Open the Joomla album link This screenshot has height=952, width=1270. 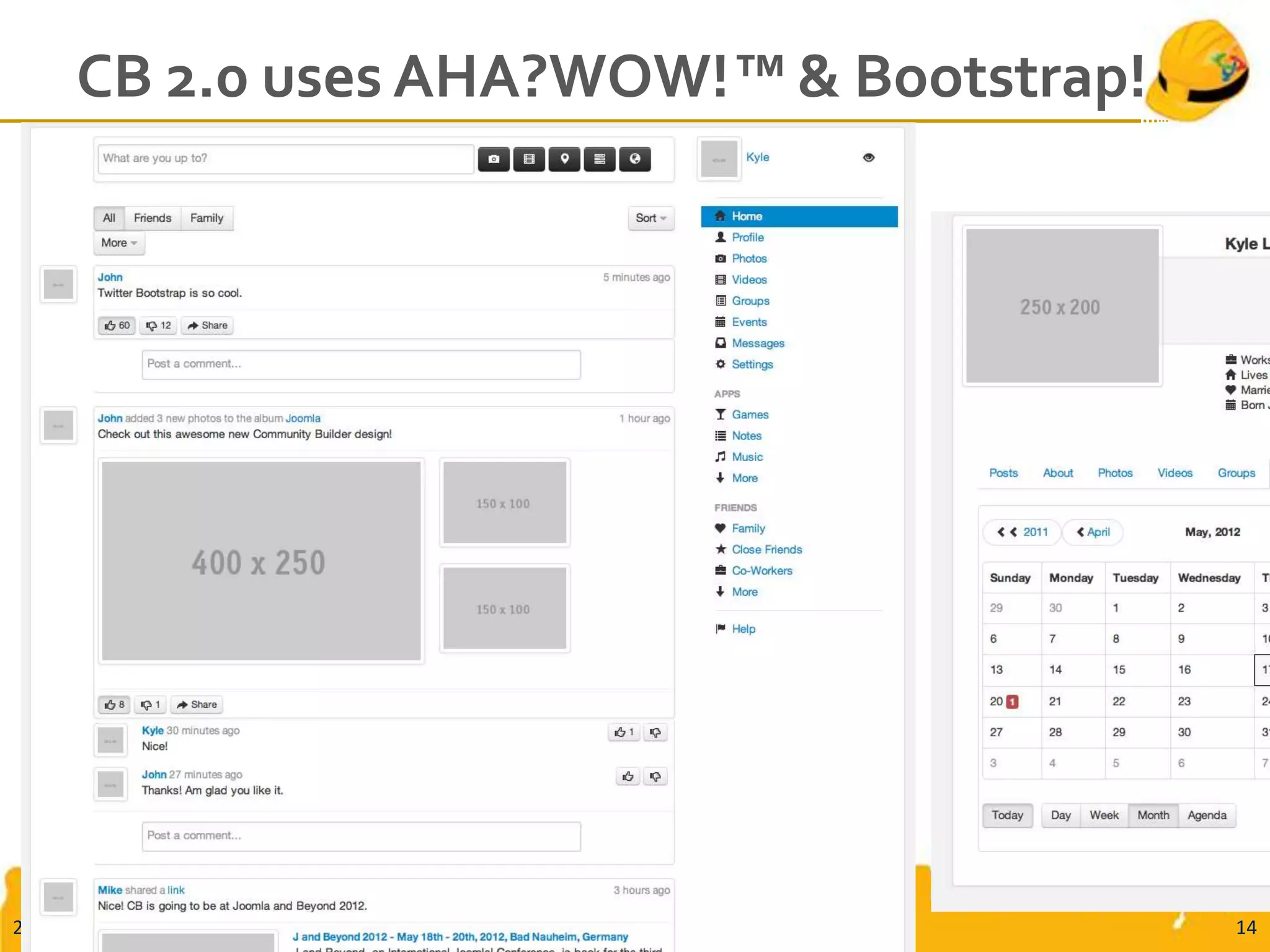tap(303, 418)
